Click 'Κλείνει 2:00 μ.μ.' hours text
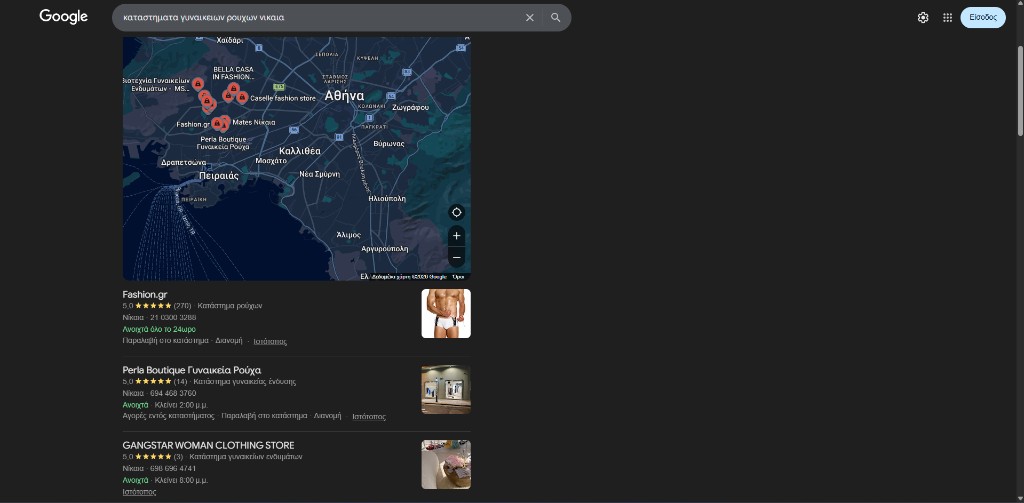Screen dimensions: 1024x503 click(182, 405)
